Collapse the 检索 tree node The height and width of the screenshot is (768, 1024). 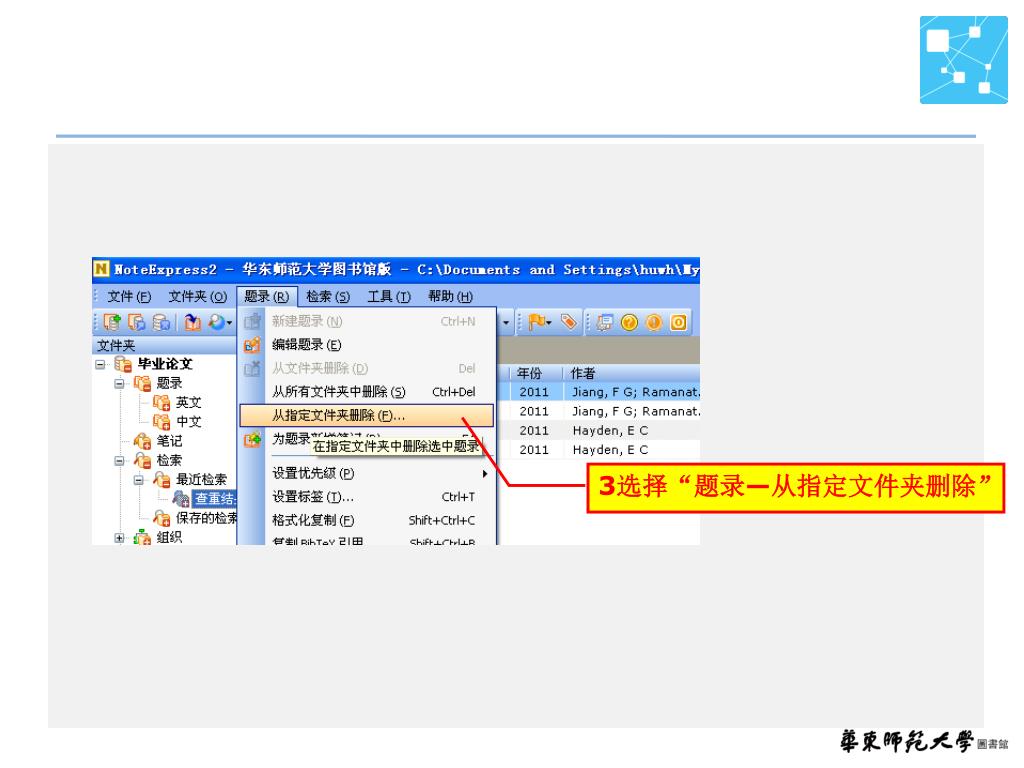click(120, 460)
